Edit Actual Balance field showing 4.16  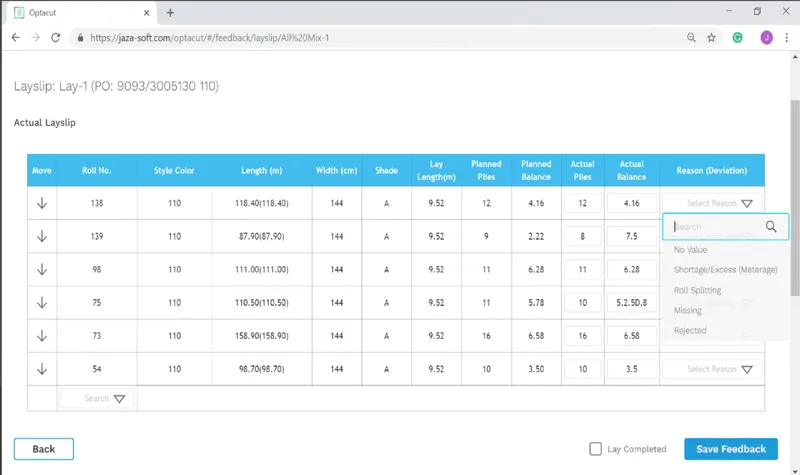coord(632,203)
